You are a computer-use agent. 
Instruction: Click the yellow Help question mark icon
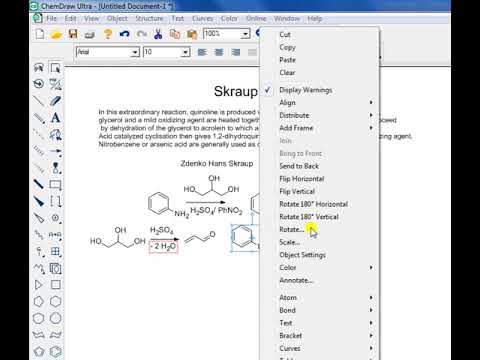click(x=107, y=34)
